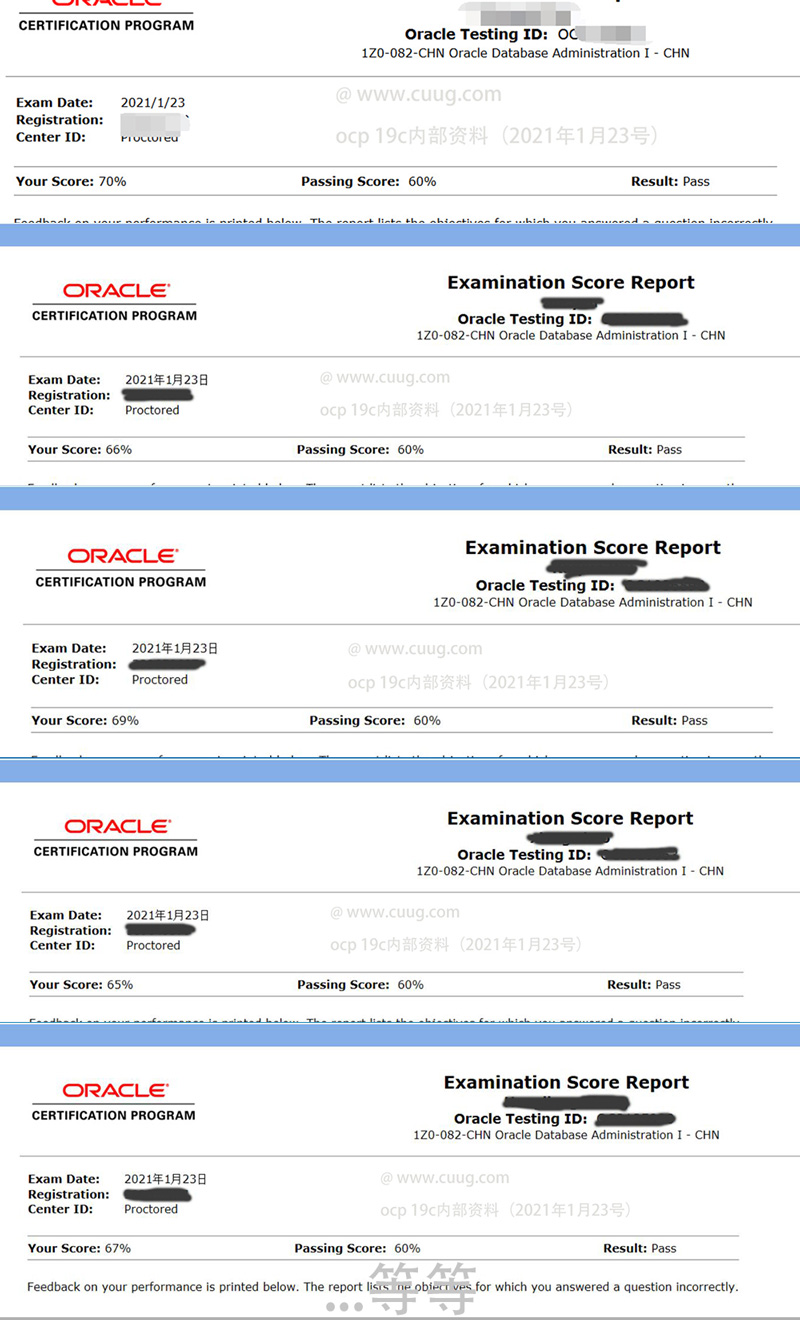The width and height of the screenshot is (800, 1320).
Task: Click date "2021年1月23日" in the 69% report
Action: [175, 648]
